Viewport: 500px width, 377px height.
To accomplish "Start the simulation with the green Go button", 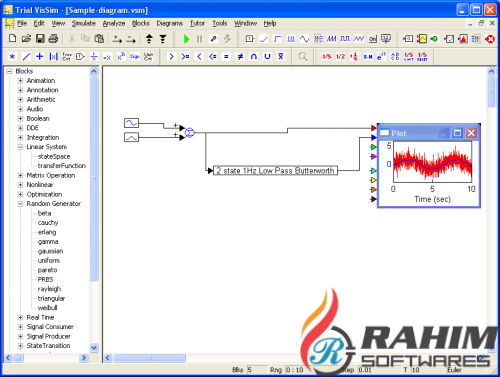I will (186, 39).
